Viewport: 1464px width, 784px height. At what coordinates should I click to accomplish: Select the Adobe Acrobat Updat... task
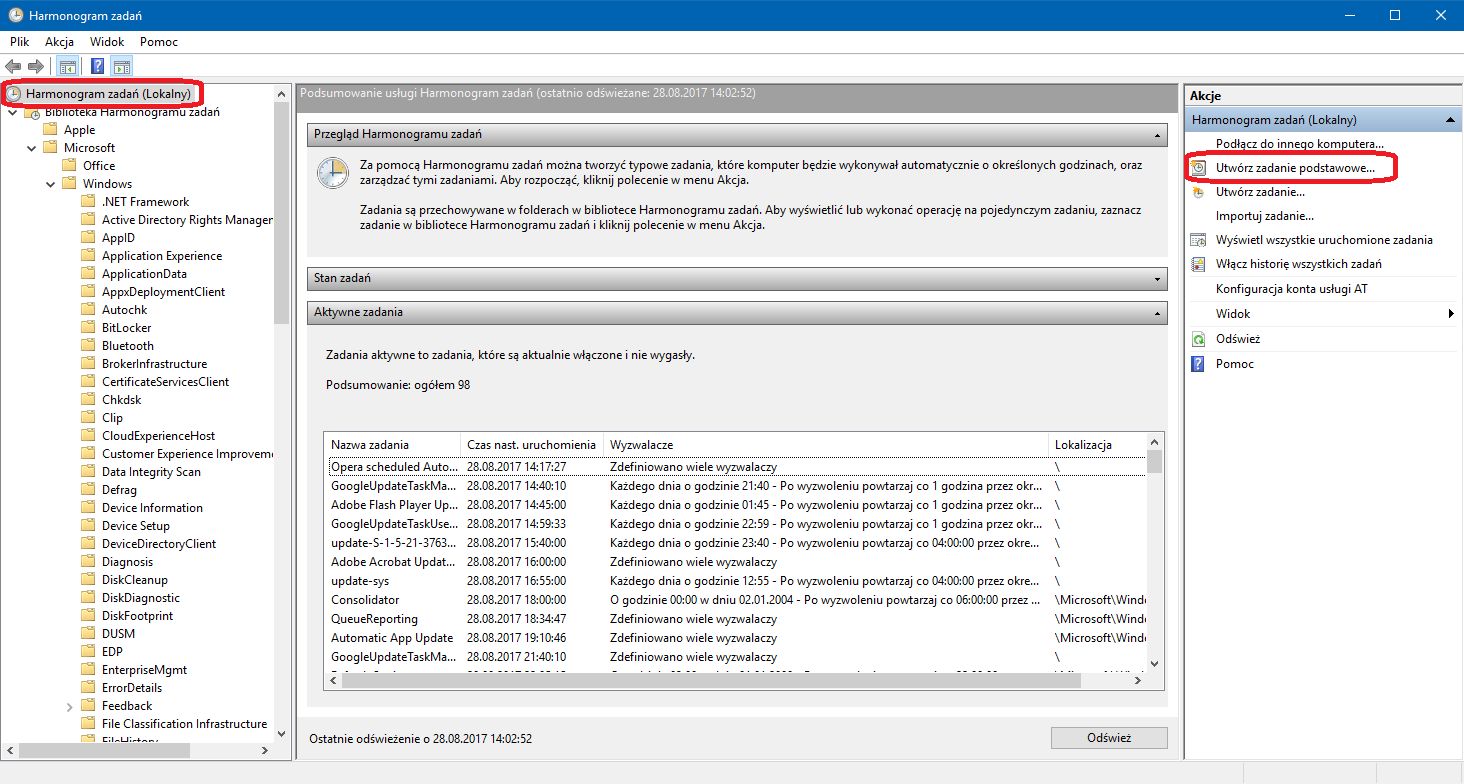point(735,562)
